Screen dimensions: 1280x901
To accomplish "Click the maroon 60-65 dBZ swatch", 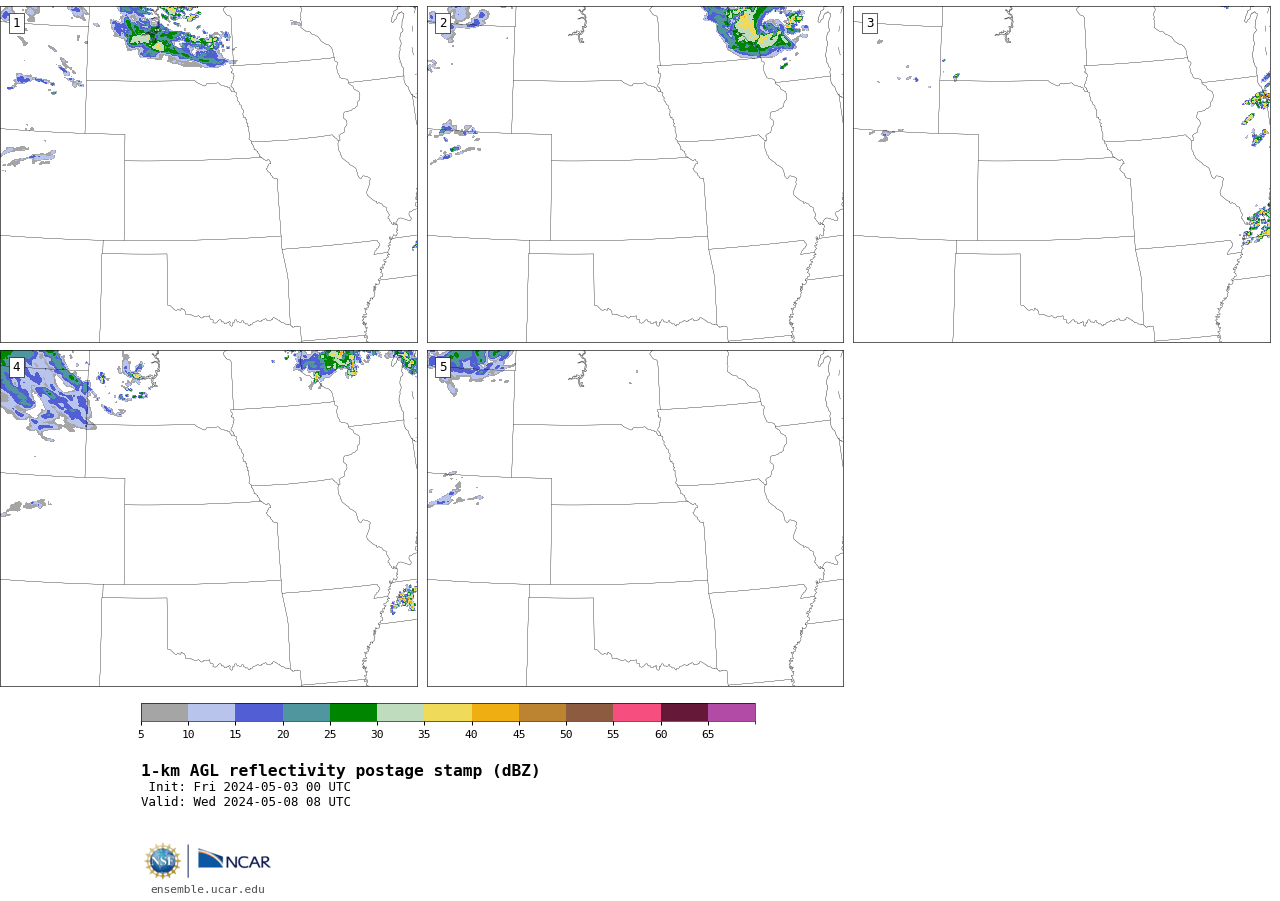I will point(684,713).
